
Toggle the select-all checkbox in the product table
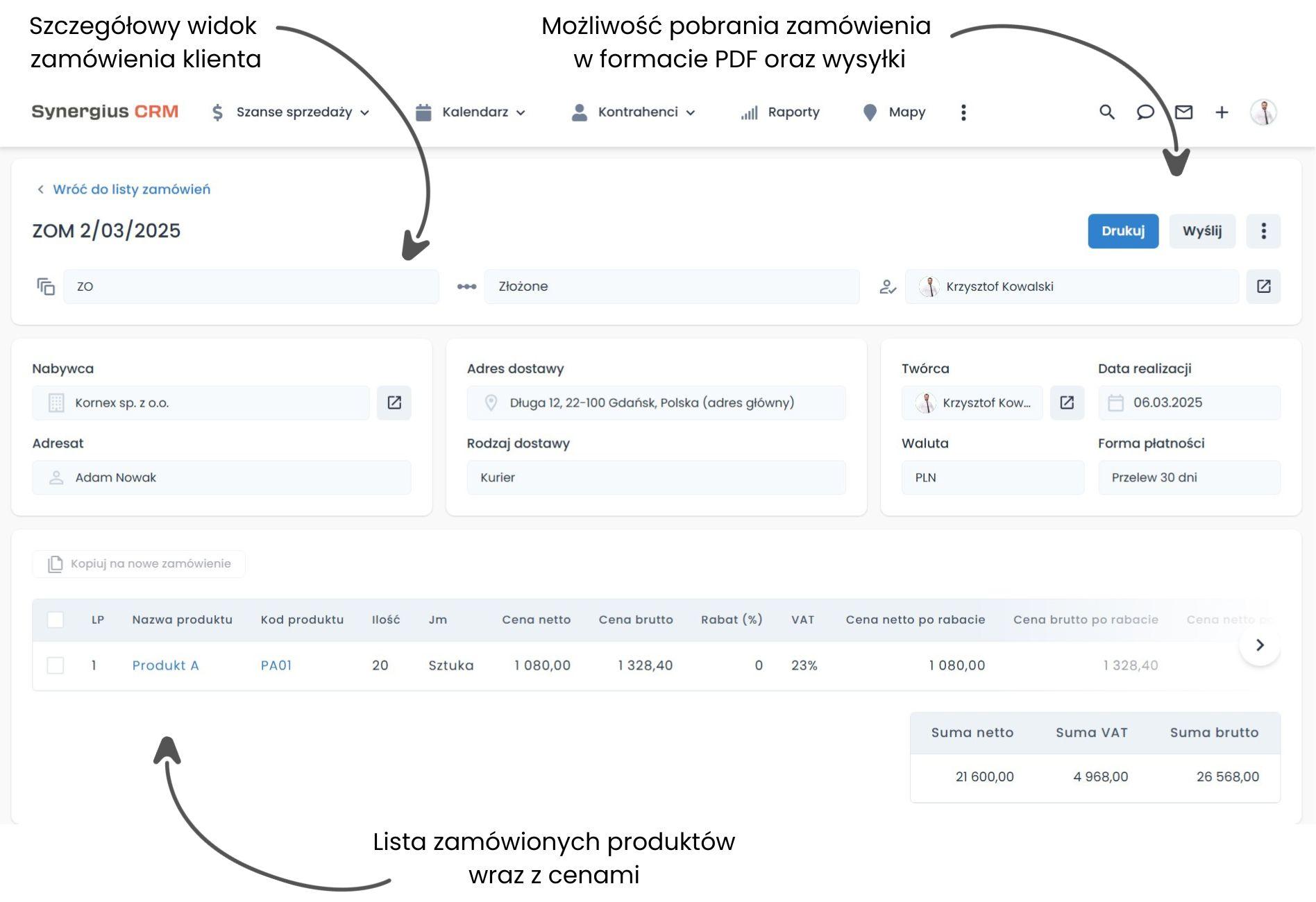tap(57, 620)
